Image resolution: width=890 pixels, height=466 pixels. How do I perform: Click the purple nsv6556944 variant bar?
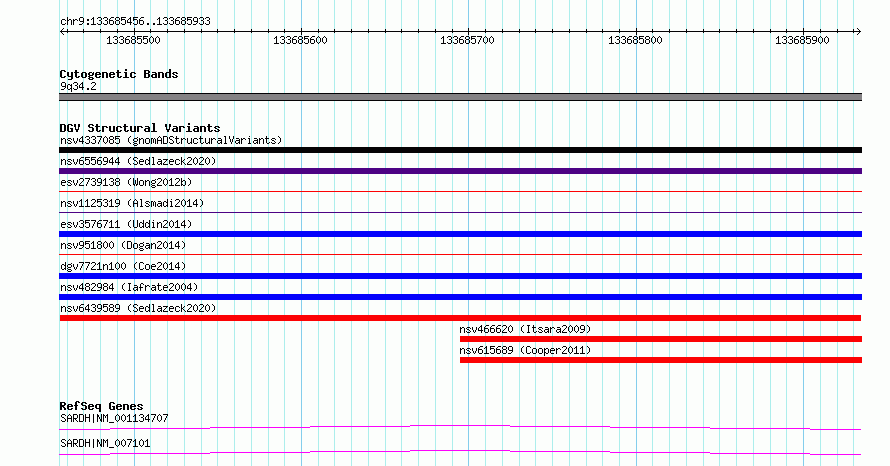(460, 171)
